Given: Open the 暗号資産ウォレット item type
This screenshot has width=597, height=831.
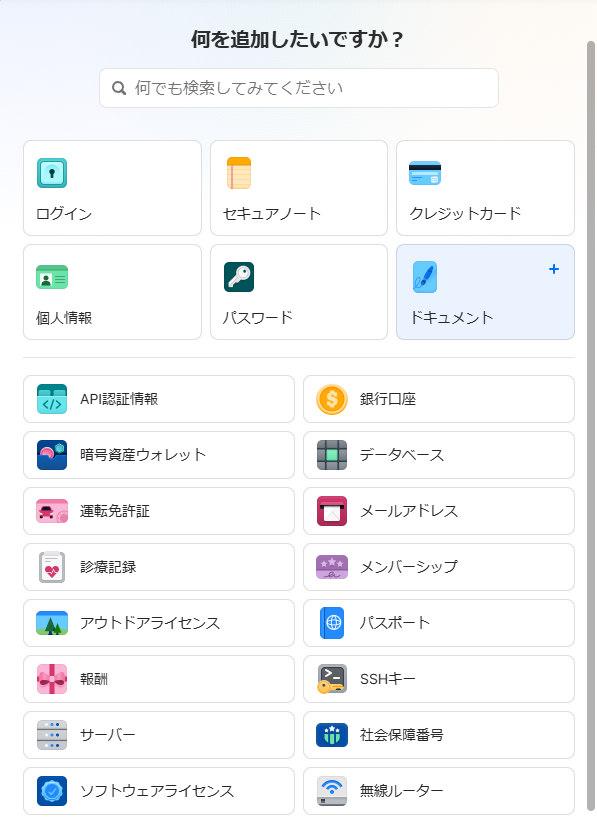Looking at the screenshot, I should pos(159,455).
